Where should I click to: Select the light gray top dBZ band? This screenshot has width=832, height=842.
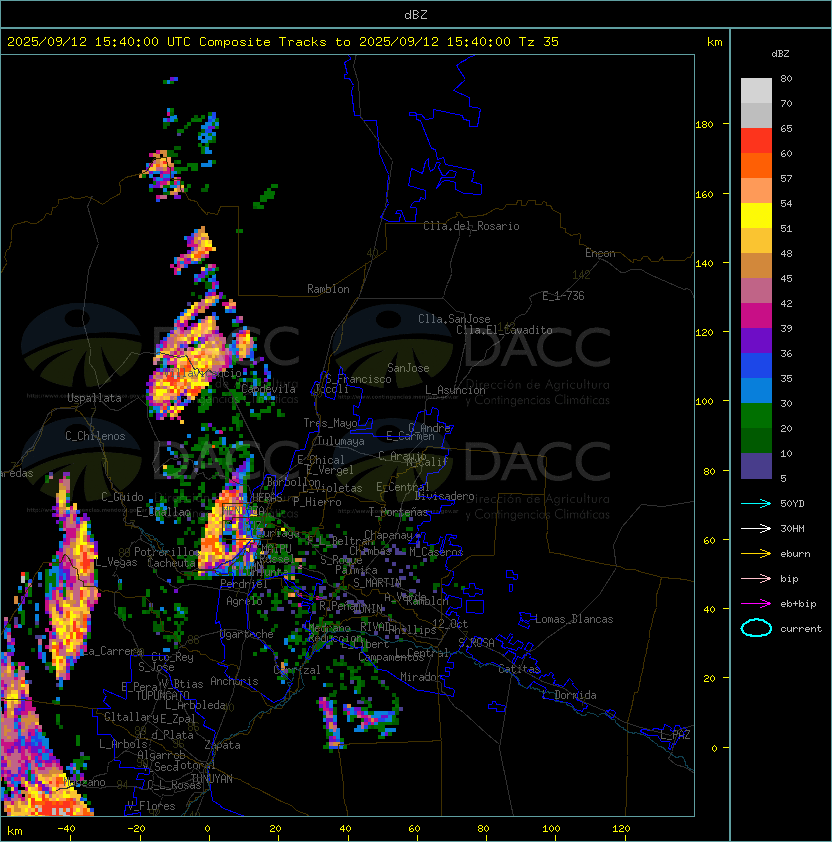(x=756, y=91)
